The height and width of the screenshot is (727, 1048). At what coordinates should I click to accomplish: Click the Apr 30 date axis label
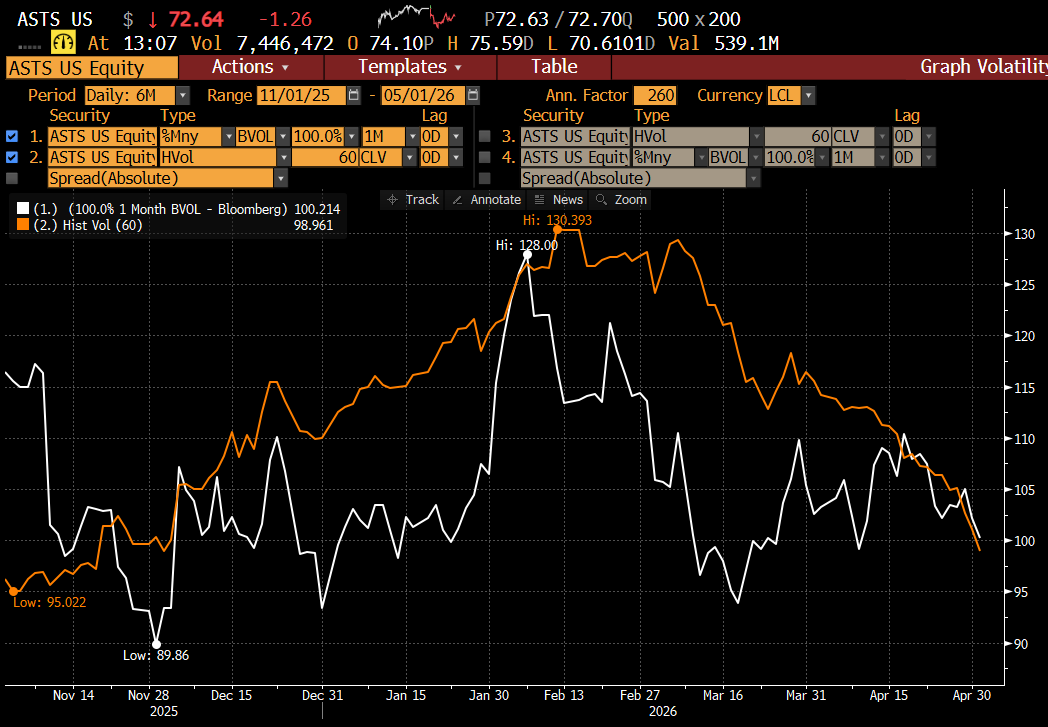(x=972, y=695)
